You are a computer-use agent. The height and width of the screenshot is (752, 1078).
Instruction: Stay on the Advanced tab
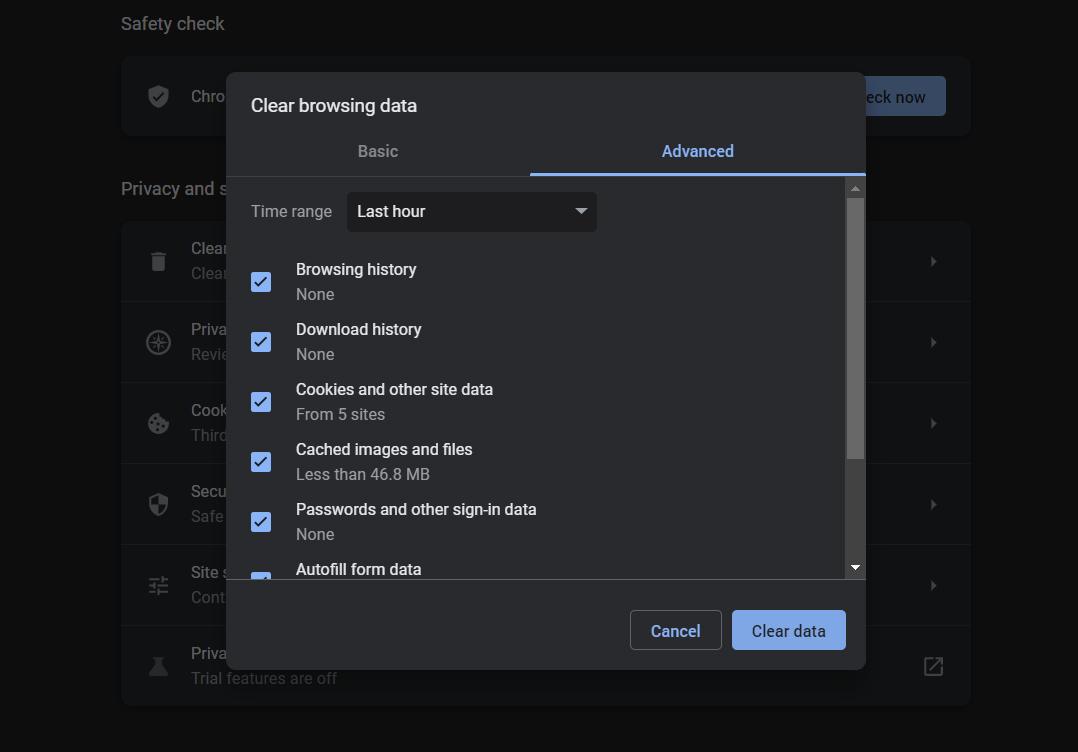(697, 151)
